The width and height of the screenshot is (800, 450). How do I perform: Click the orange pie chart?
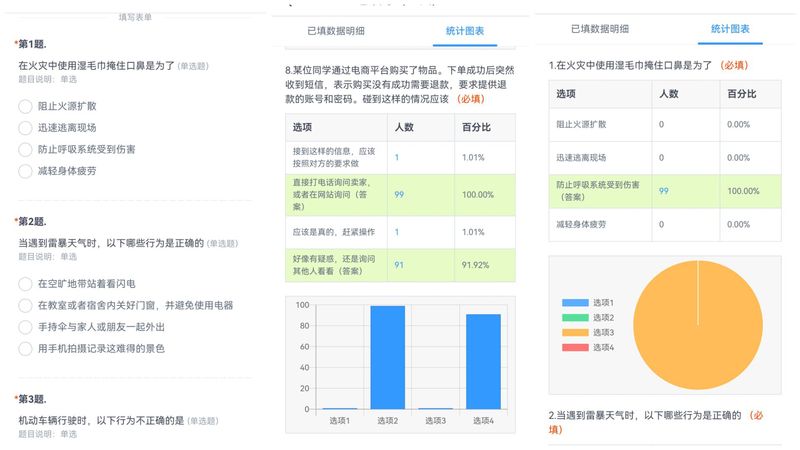697,324
